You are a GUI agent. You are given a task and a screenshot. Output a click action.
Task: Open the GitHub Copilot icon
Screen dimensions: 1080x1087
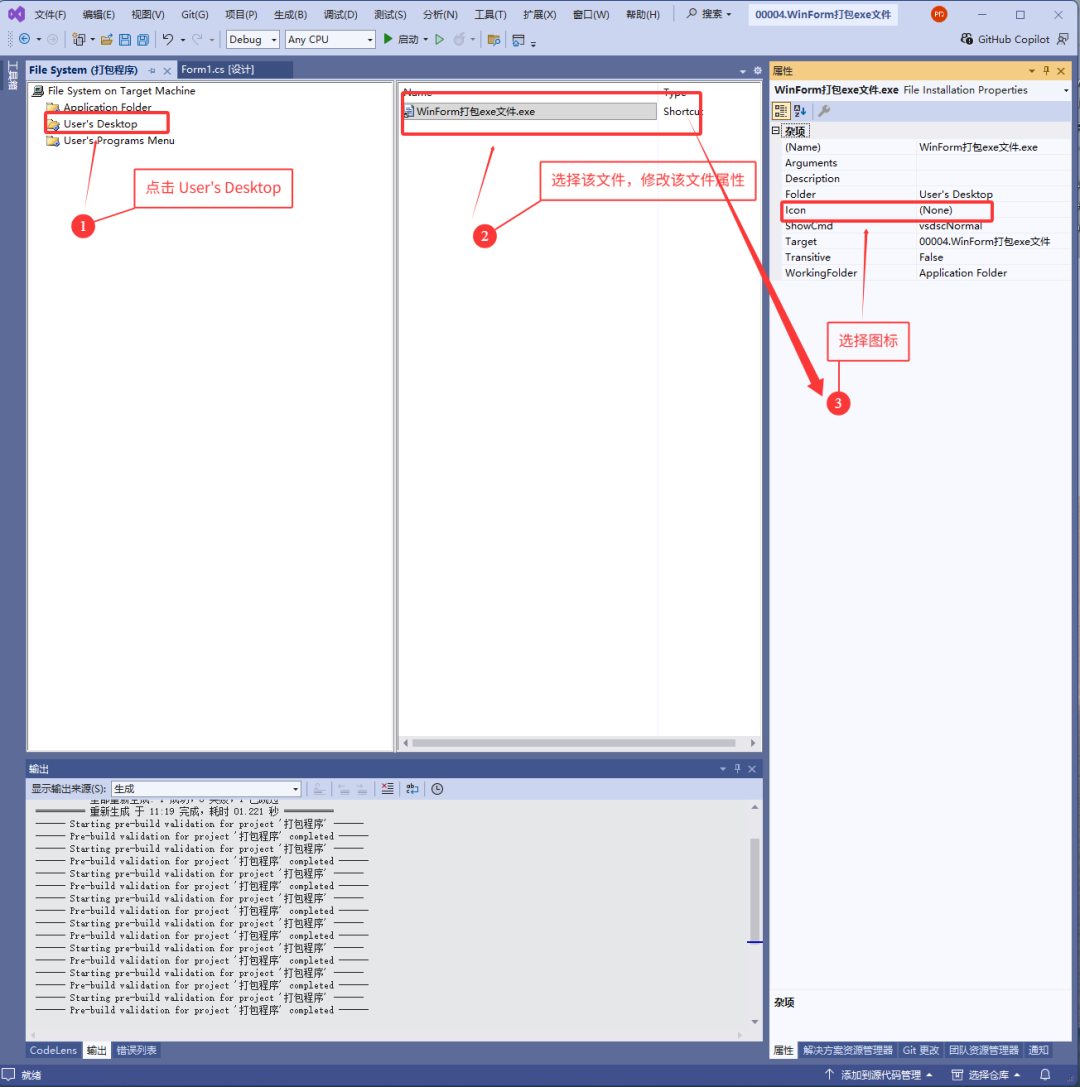pos(966,39)
